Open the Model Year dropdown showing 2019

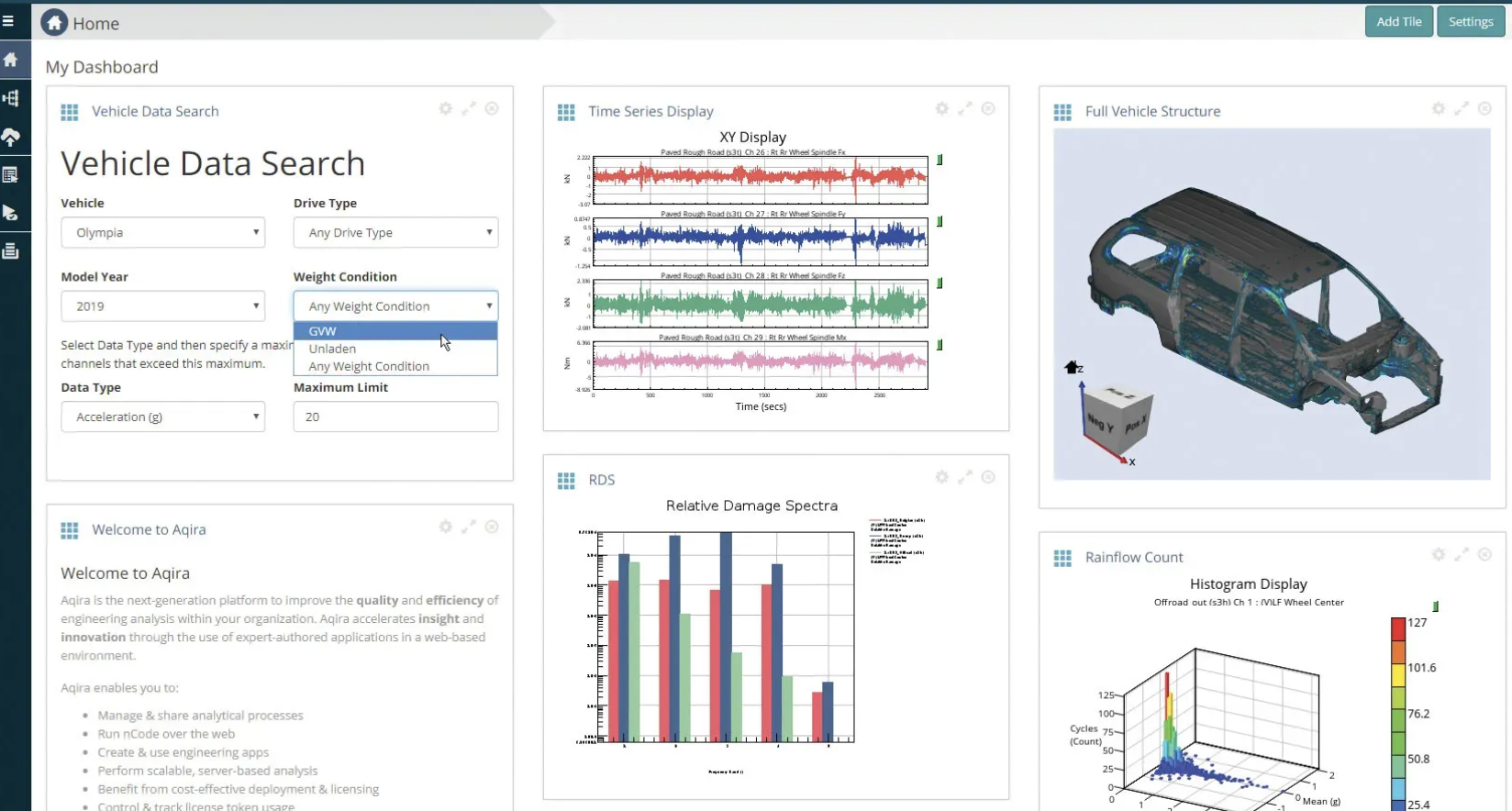pyautogui.click(x=163, y=306)
